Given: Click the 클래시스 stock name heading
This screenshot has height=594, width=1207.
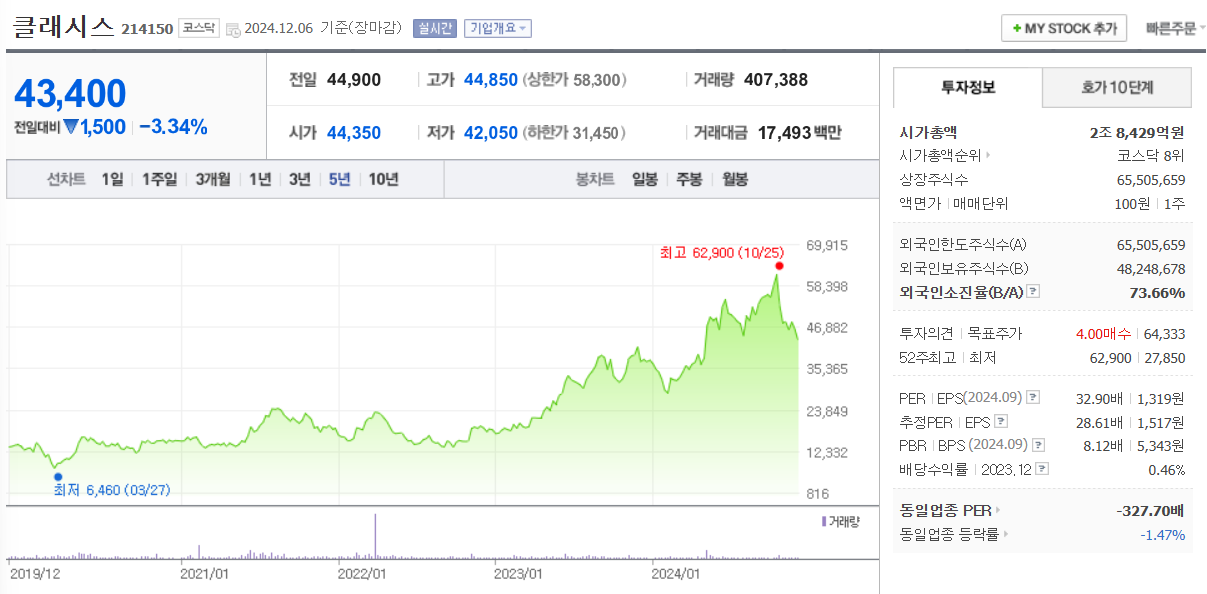Looking at the screenshot, I should pos(63,27).
